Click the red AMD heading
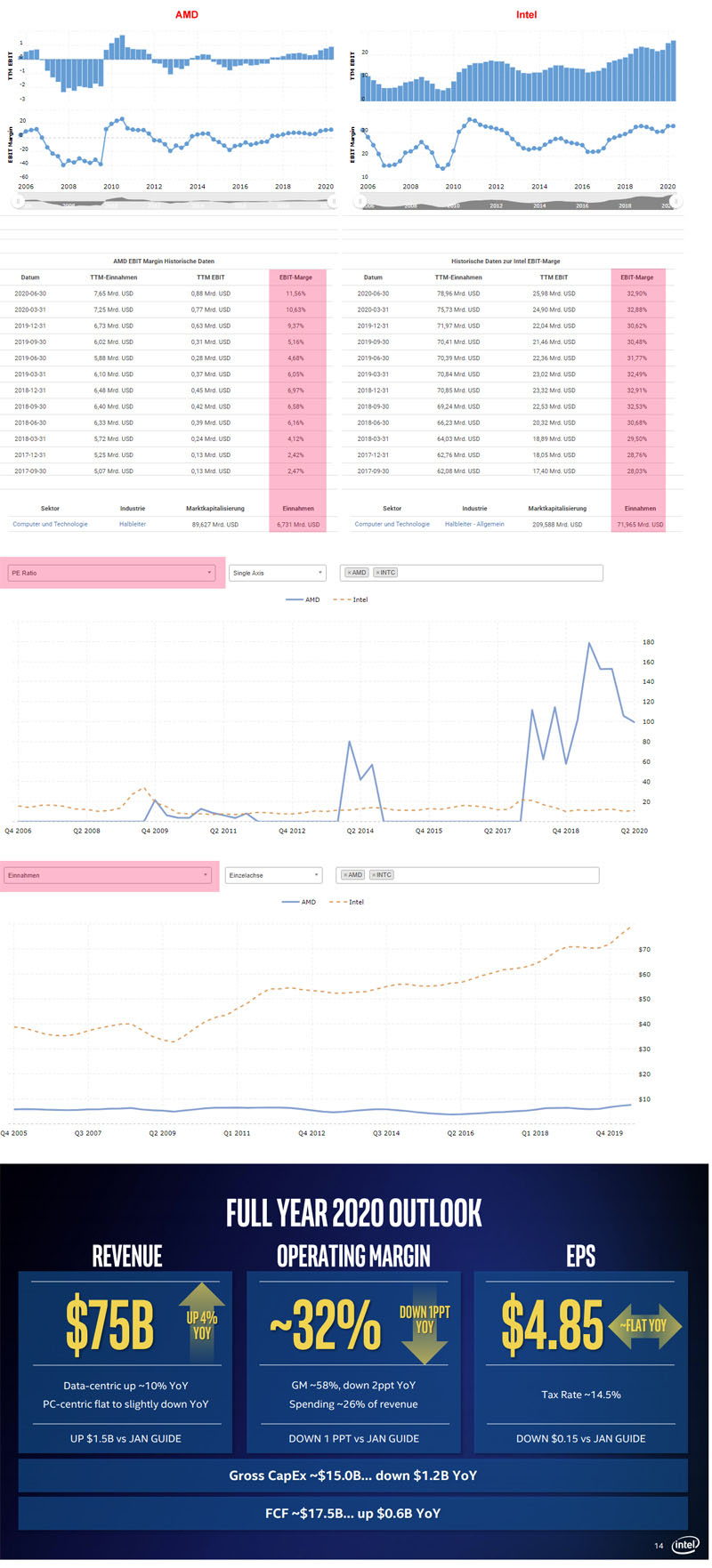 [x=186, y=15]
